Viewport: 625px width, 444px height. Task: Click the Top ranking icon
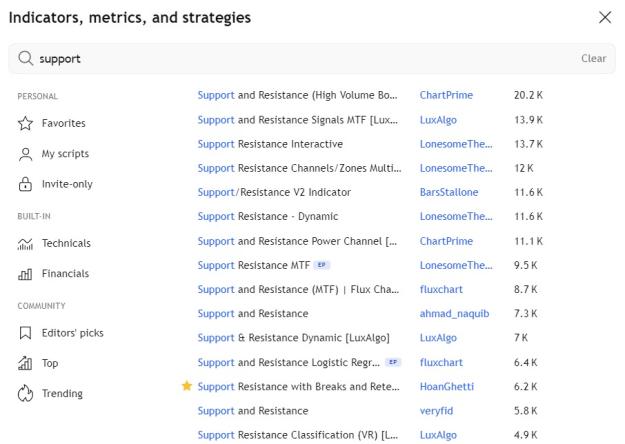coord(25,363)
